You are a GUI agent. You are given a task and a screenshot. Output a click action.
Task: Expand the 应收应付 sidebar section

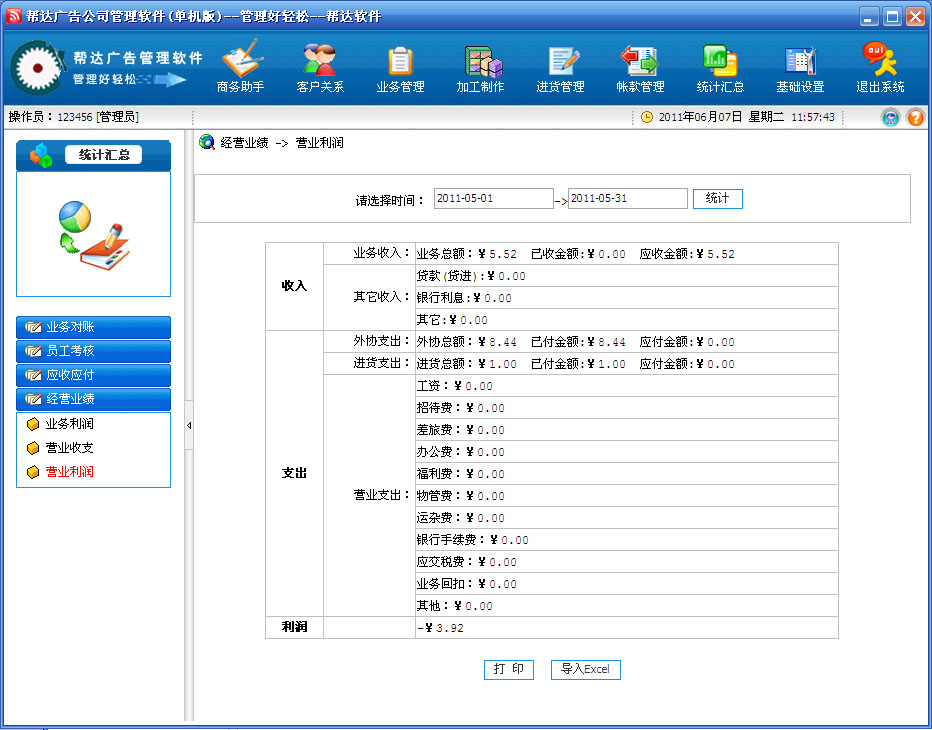click(93, 375)
